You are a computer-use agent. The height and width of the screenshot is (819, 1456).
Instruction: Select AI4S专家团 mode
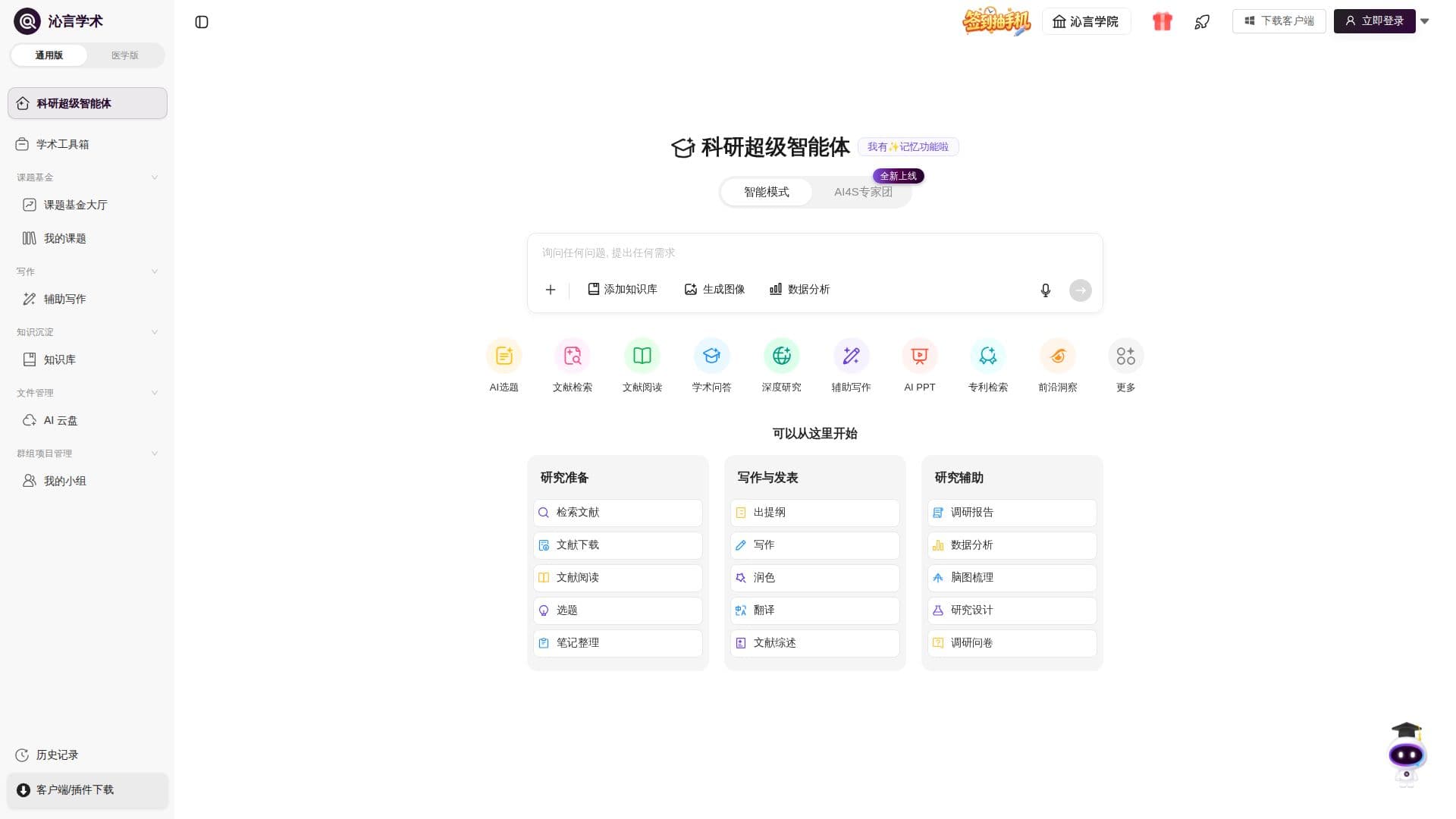(863, 192)
